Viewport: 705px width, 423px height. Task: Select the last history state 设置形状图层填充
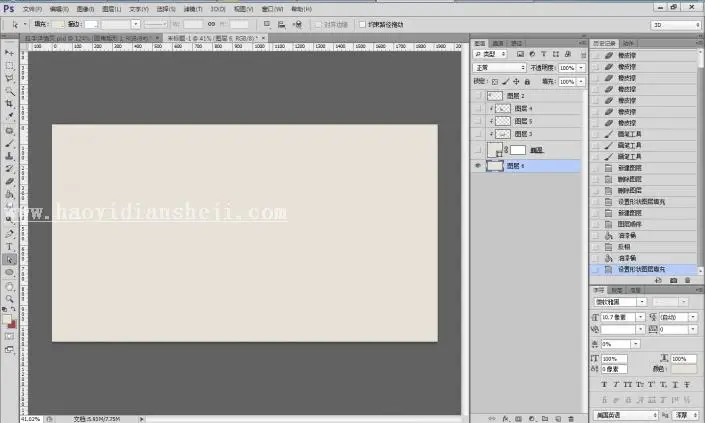pos(644,269)
